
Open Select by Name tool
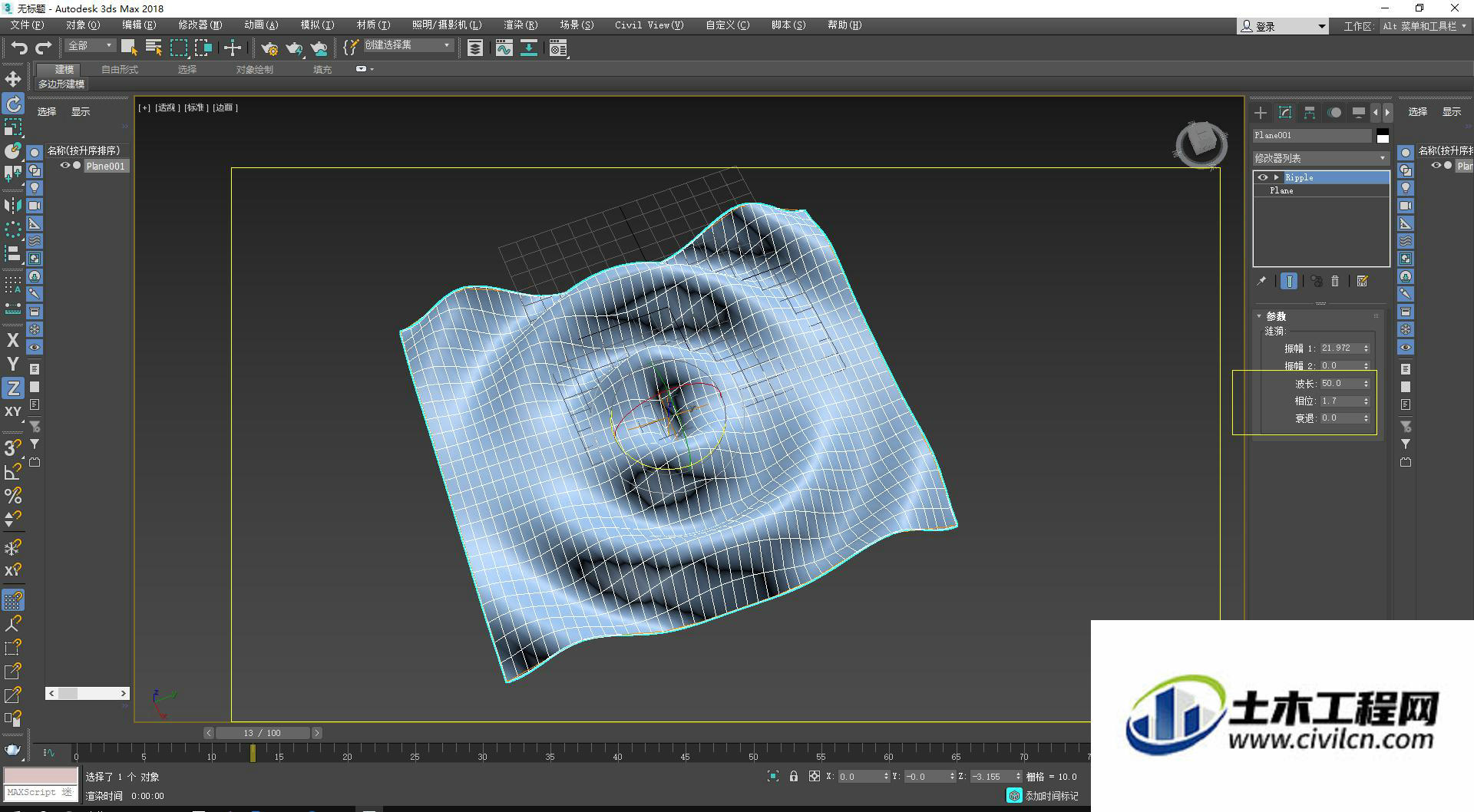tap(154, 48)
